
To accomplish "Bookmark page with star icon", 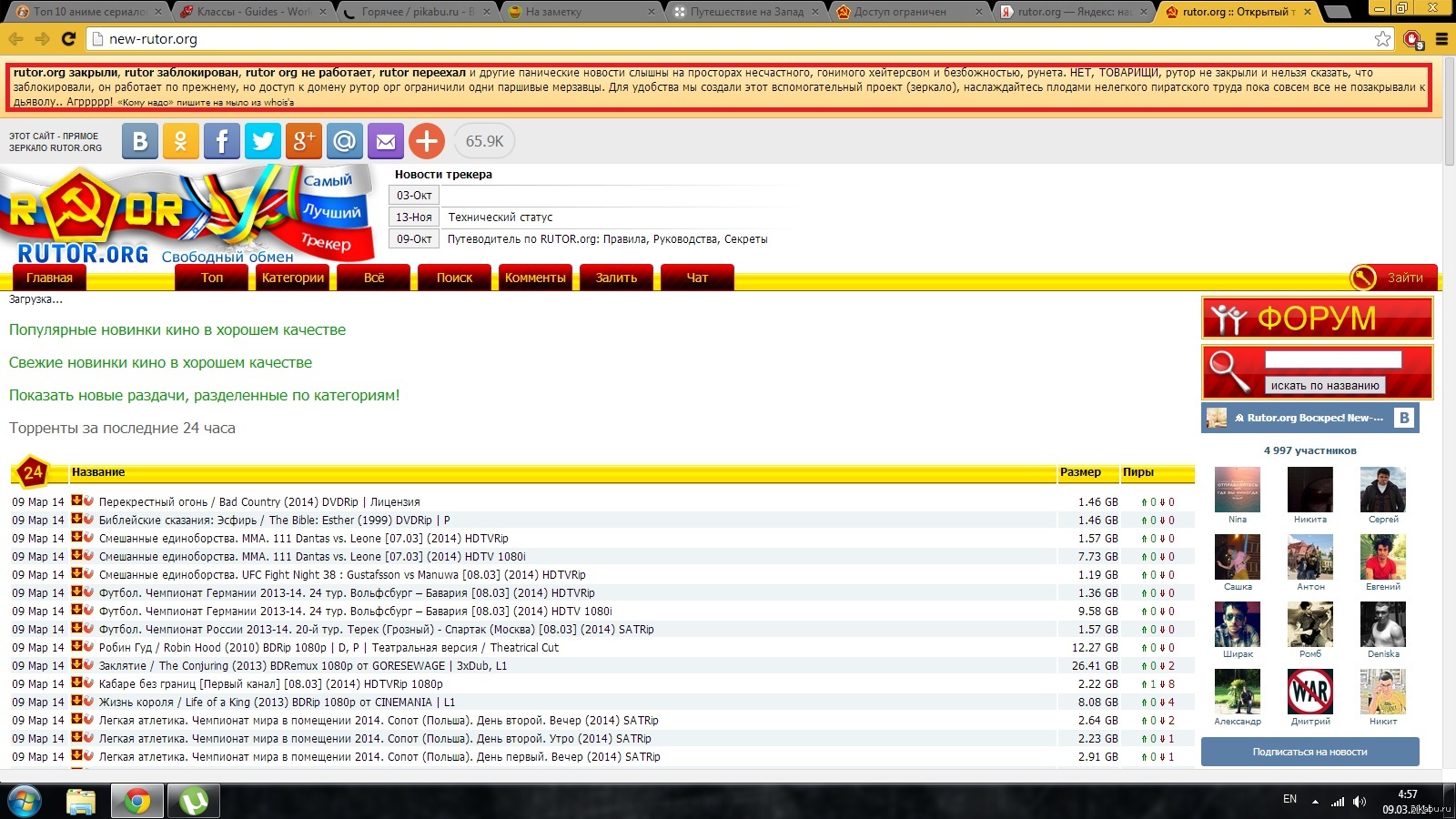I will [1383, 39].
